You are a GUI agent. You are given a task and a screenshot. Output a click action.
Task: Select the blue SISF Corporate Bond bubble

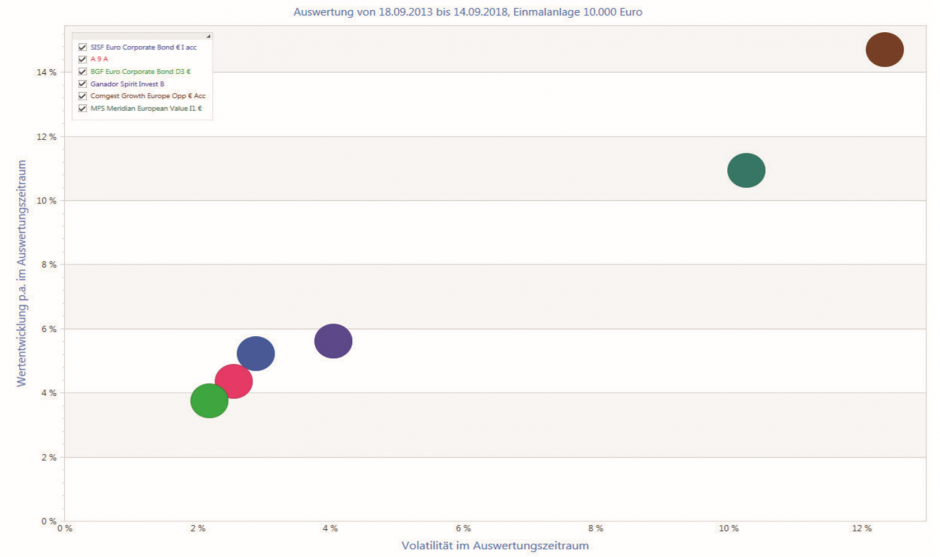point(256,353)
